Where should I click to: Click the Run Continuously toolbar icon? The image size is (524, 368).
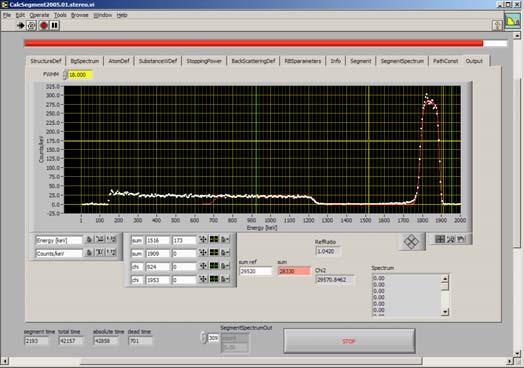pyautogui.click(x=31, y=25)
